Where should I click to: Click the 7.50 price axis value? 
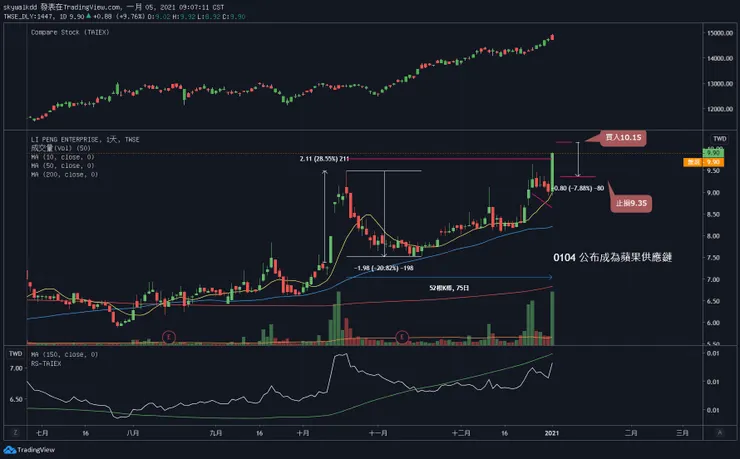(x=713, y=258)
